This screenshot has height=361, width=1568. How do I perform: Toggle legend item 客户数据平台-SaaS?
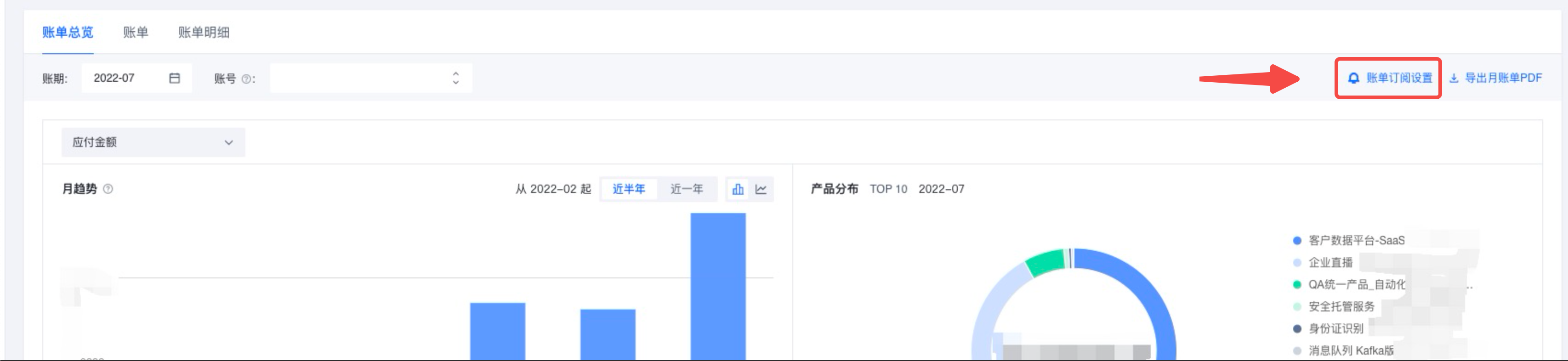click(1349, 241)
